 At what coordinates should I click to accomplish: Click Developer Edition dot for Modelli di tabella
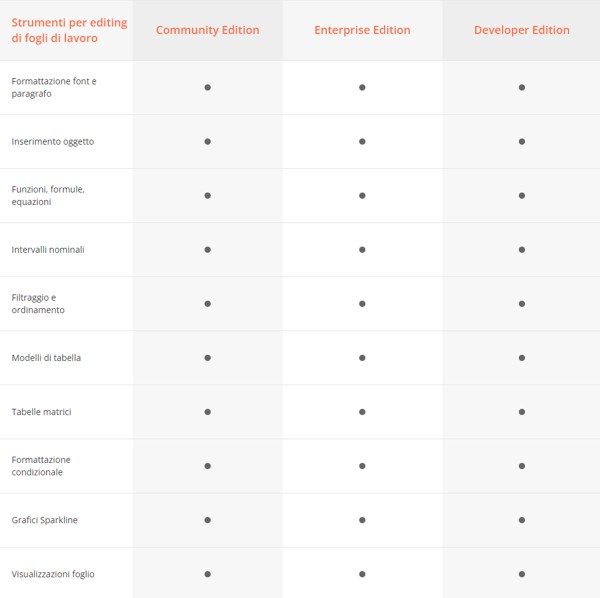coord(522,357)
